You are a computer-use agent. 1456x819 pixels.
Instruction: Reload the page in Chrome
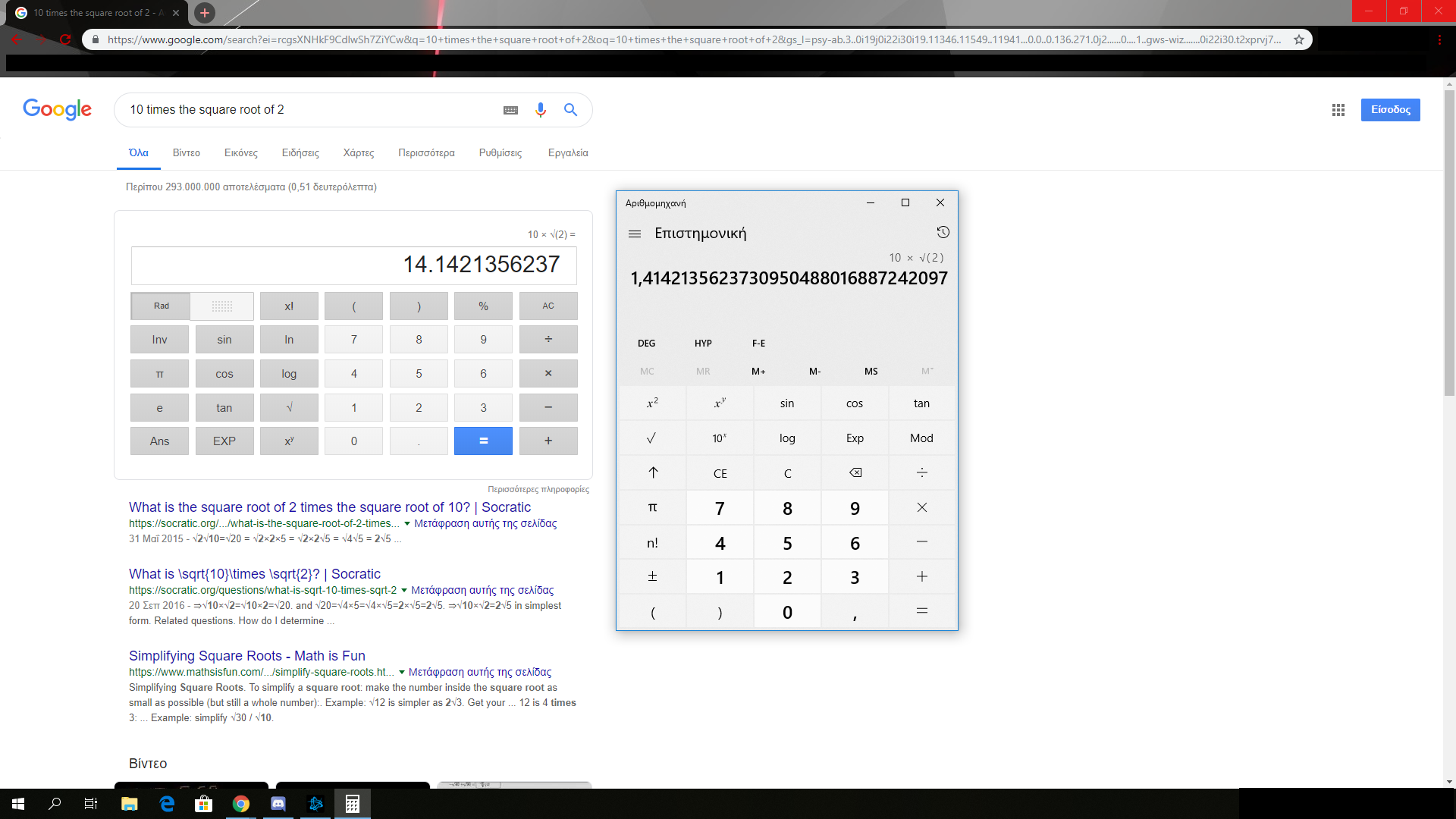[x=66, y=39]
